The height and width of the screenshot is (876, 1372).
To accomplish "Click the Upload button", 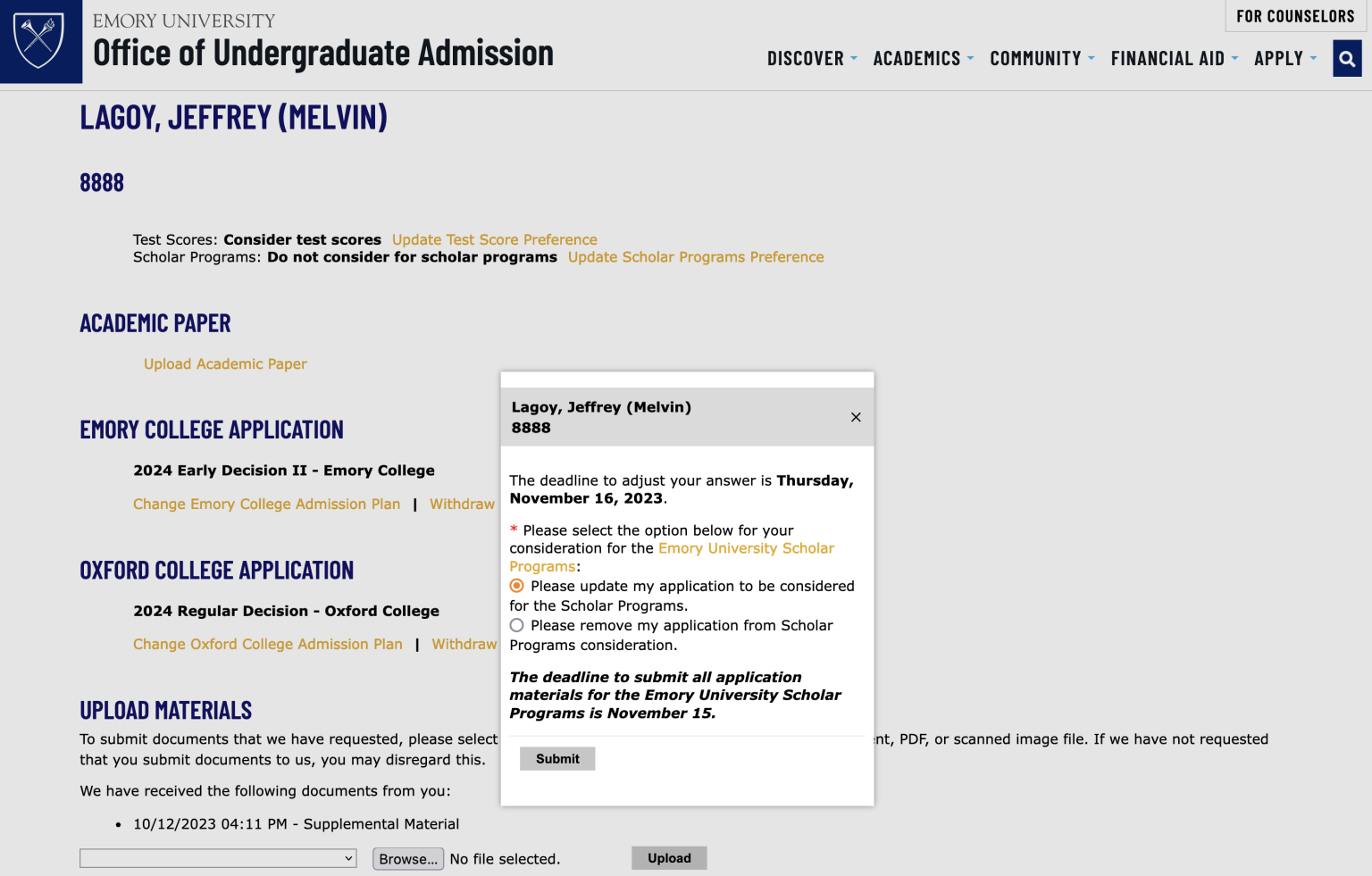I will (x=668, y=857).
